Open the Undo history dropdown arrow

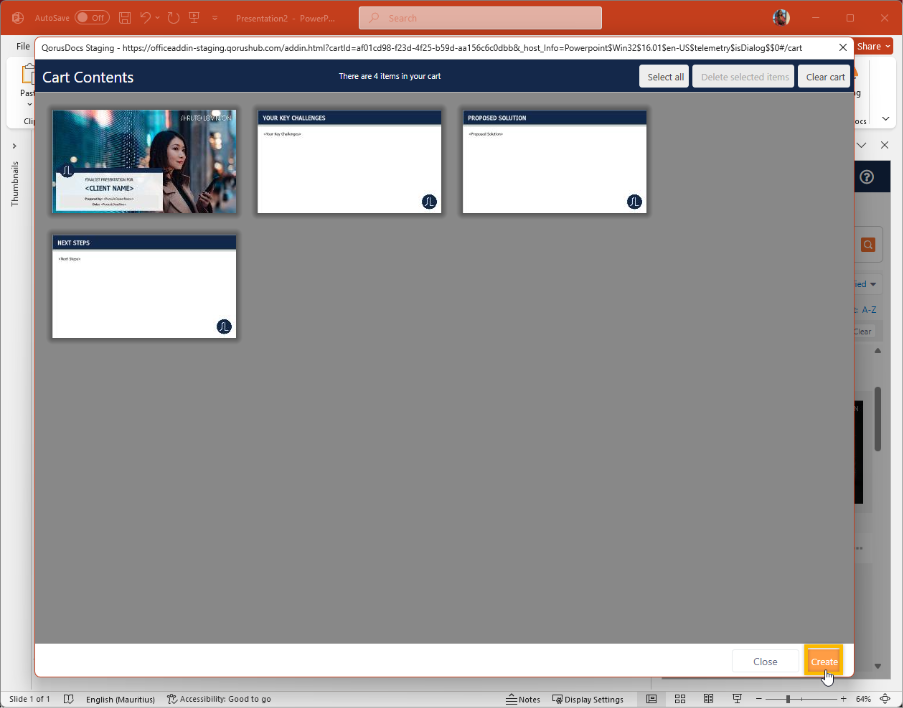coord(157,17)
